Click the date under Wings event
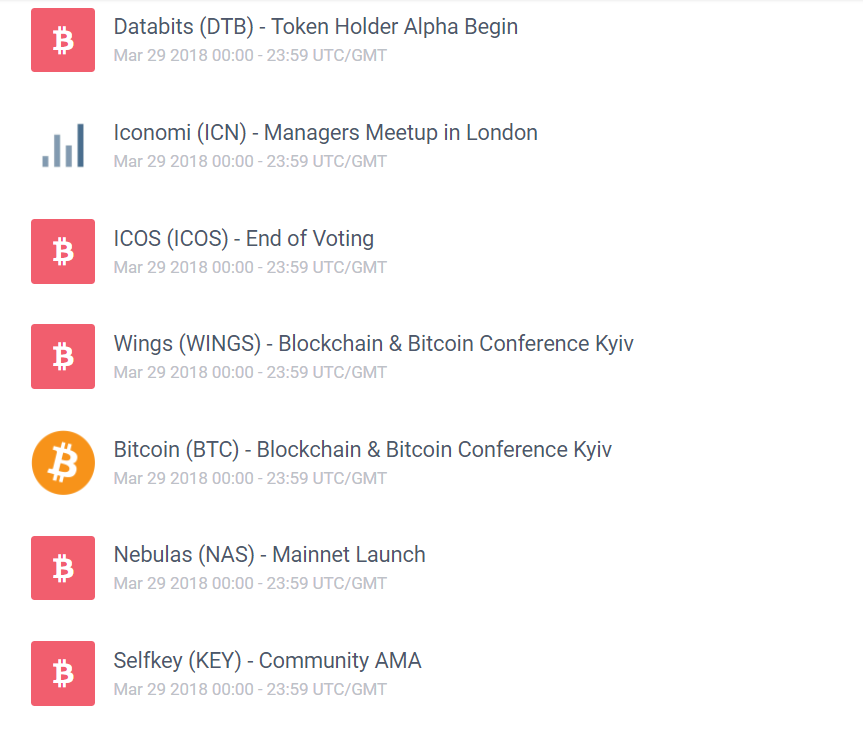This screenshot has width=863, height=731. tap(250, 372)
